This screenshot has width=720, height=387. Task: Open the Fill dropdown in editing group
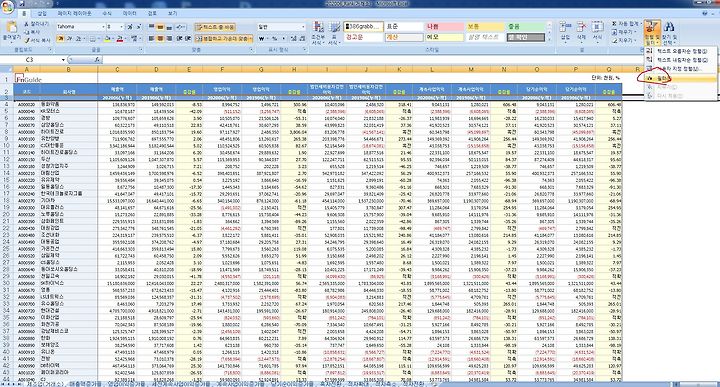pos(624,32)
